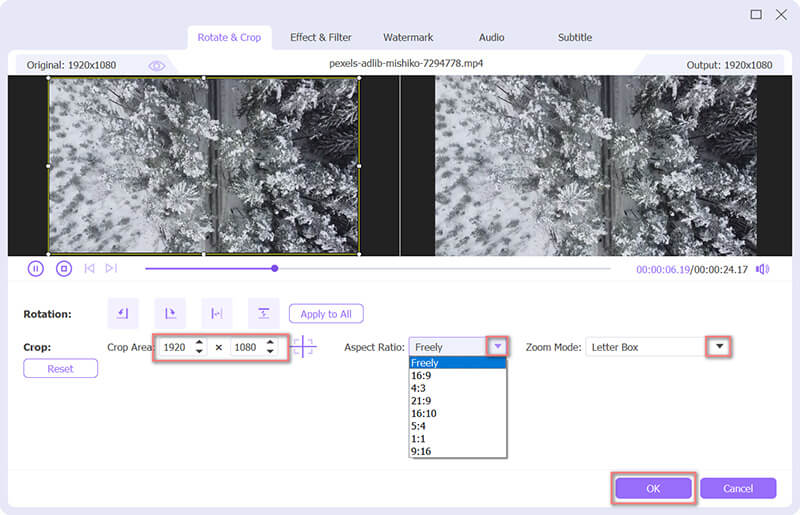The height and width of the screenshot is (515, 800).
Task: Flip the video horizontally
Action: [x=217, y=313]
